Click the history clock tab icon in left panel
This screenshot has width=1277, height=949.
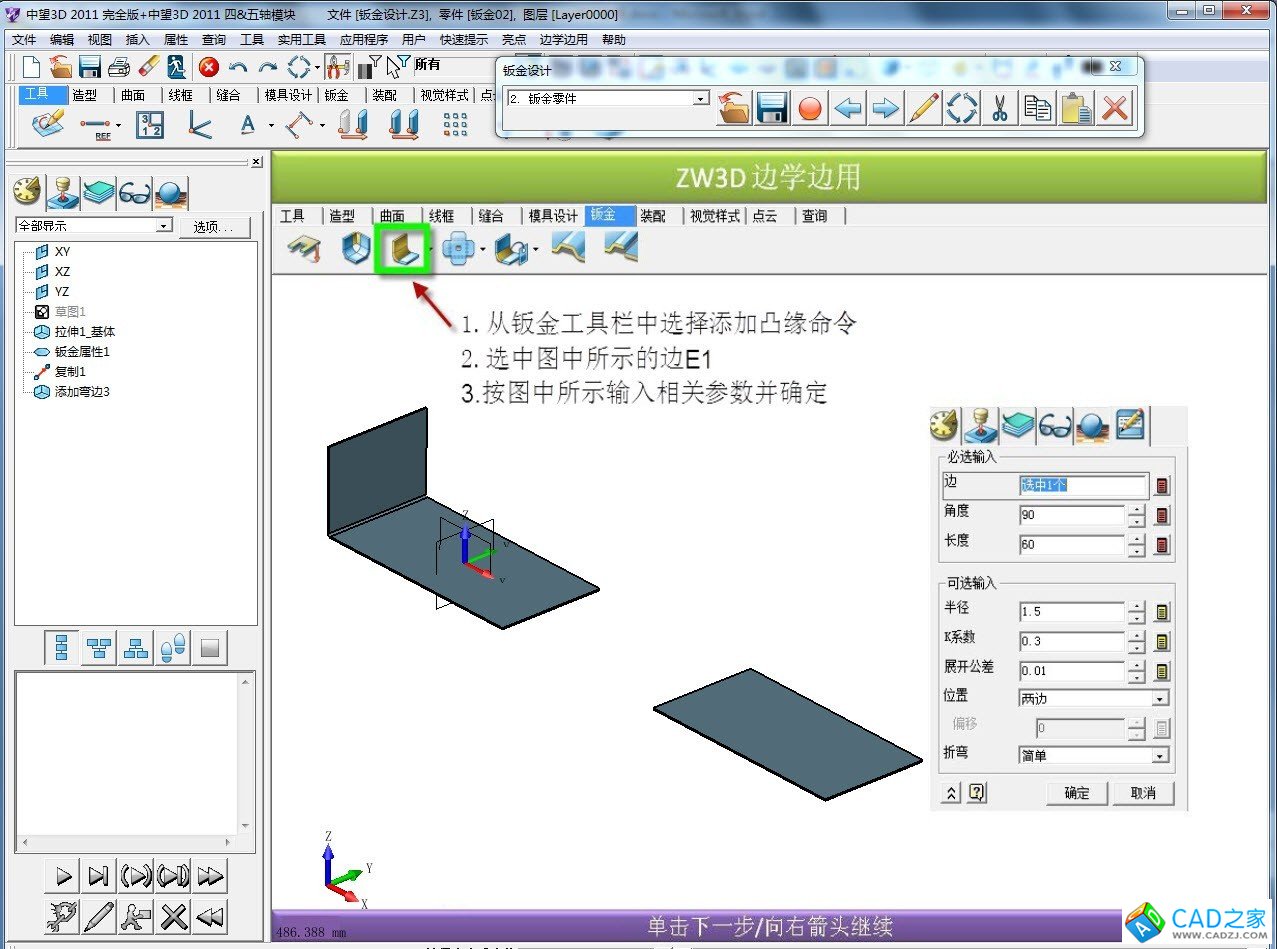tap(27, 190)
